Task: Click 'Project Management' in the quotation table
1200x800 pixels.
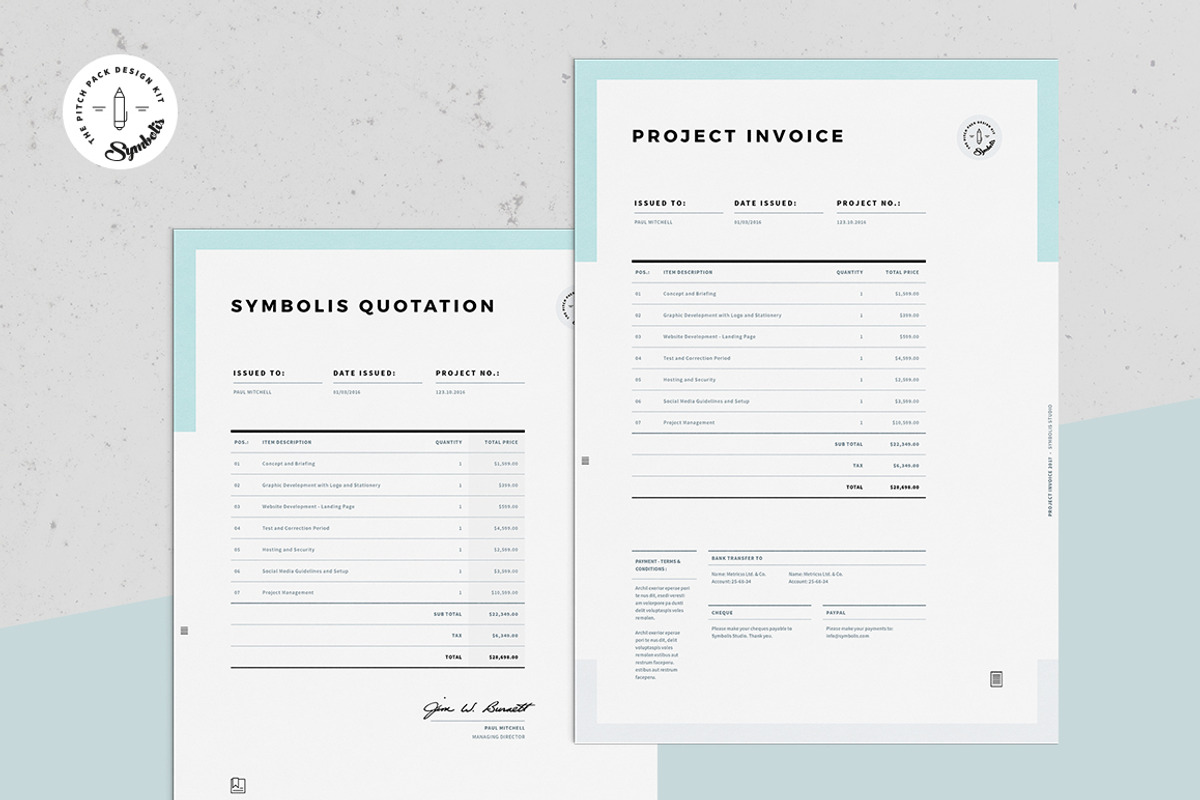Action: (x=288, y=592)
